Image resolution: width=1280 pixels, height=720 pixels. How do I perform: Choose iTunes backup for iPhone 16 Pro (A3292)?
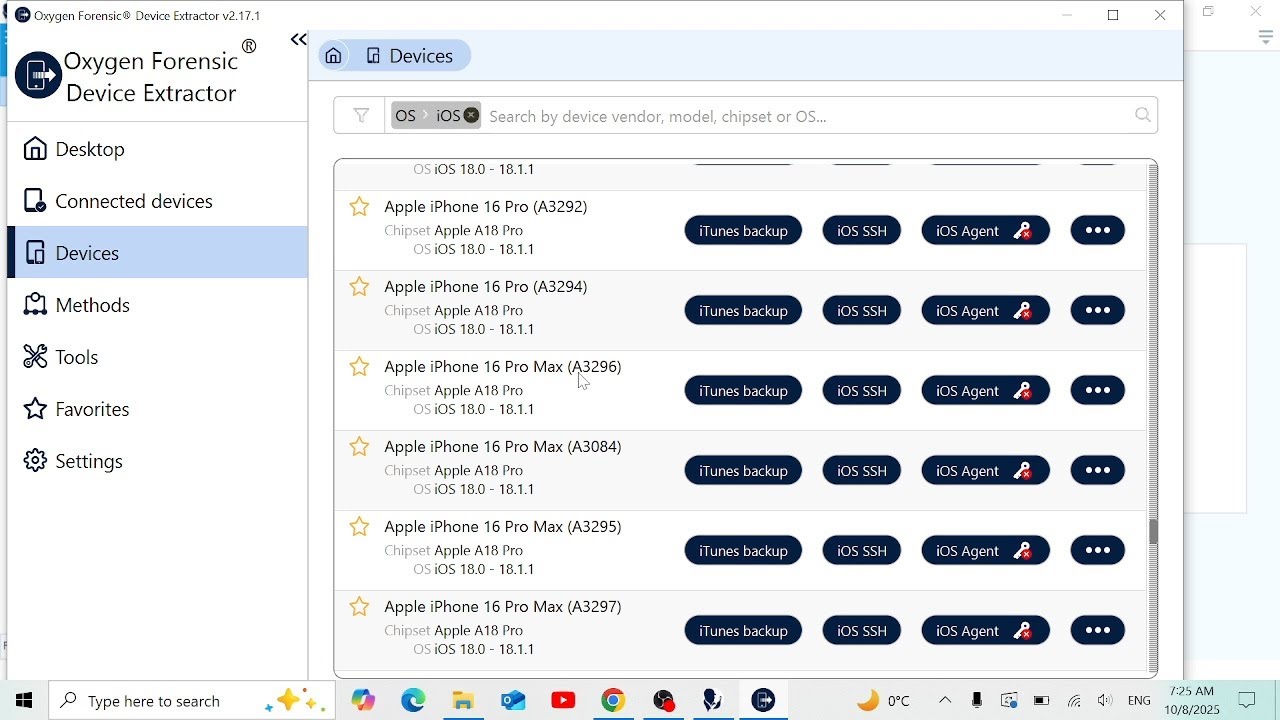tap(743, 231)
